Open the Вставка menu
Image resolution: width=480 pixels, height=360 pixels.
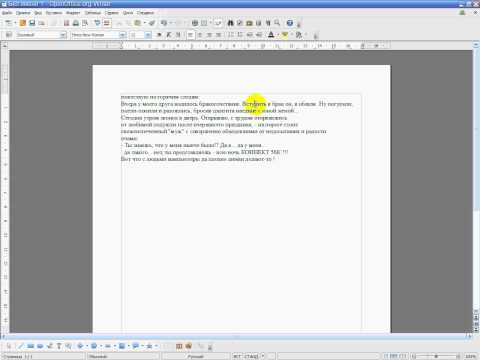(x=54, y=13)
